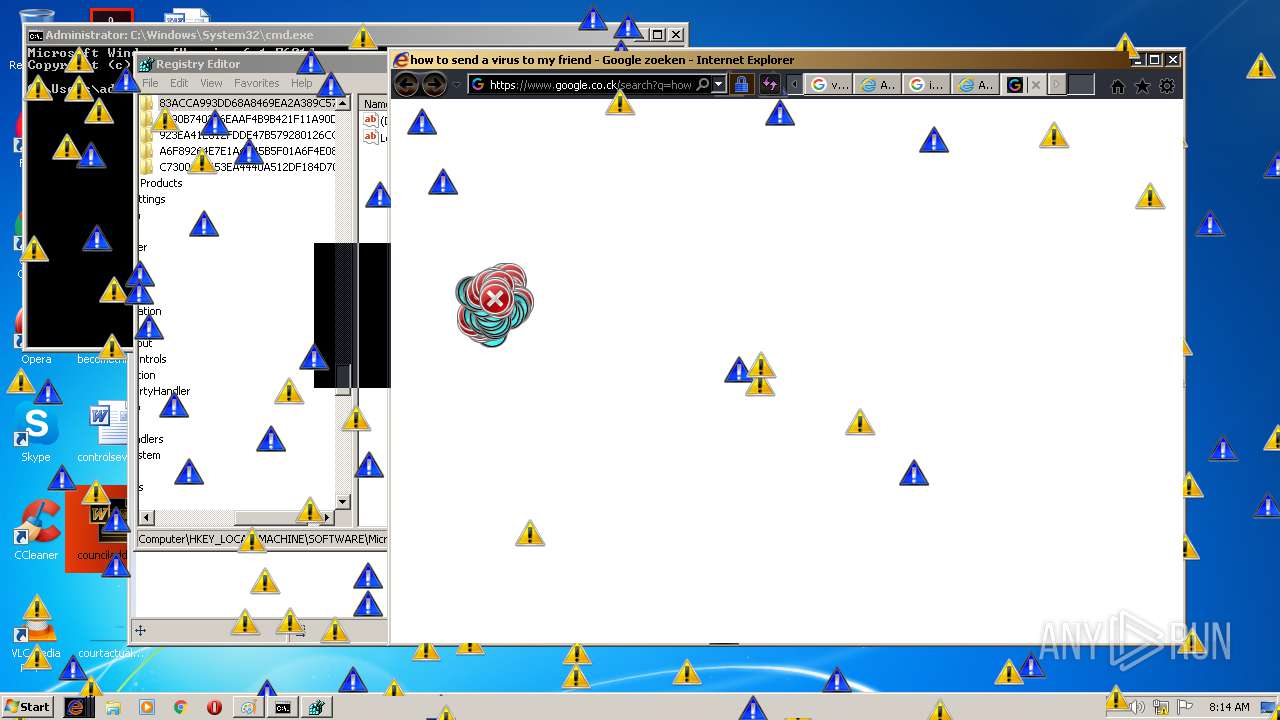Click the Name column header in Registry Editor

click(x=375, y=104)
